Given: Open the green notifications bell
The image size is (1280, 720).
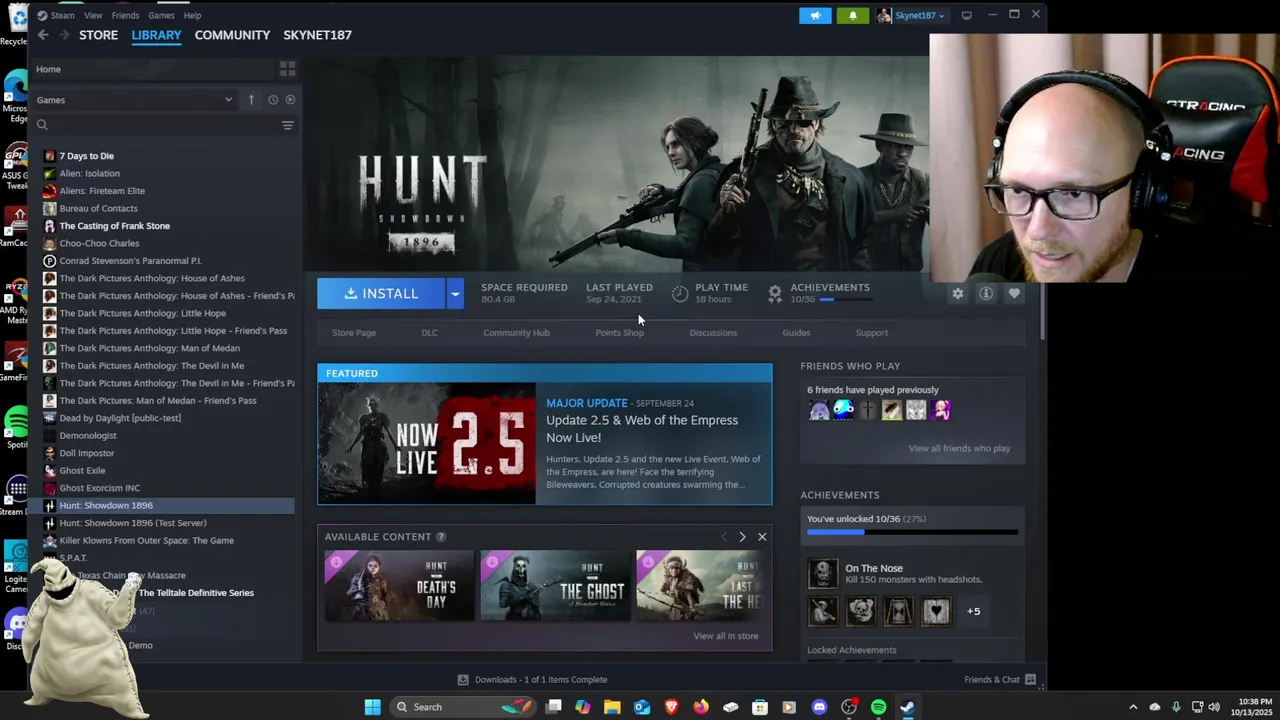Looking at the screenshot, I should tap(852, 15).
